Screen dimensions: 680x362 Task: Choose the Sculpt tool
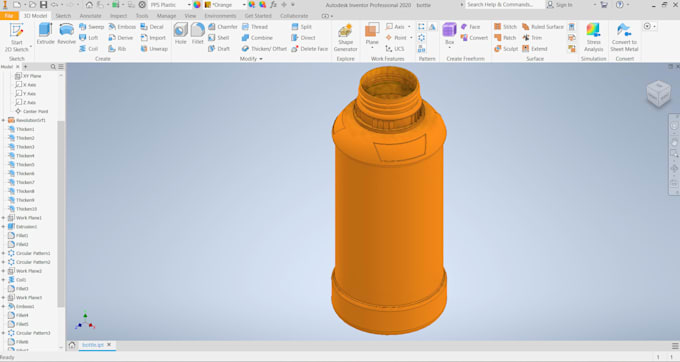(506, 49)
